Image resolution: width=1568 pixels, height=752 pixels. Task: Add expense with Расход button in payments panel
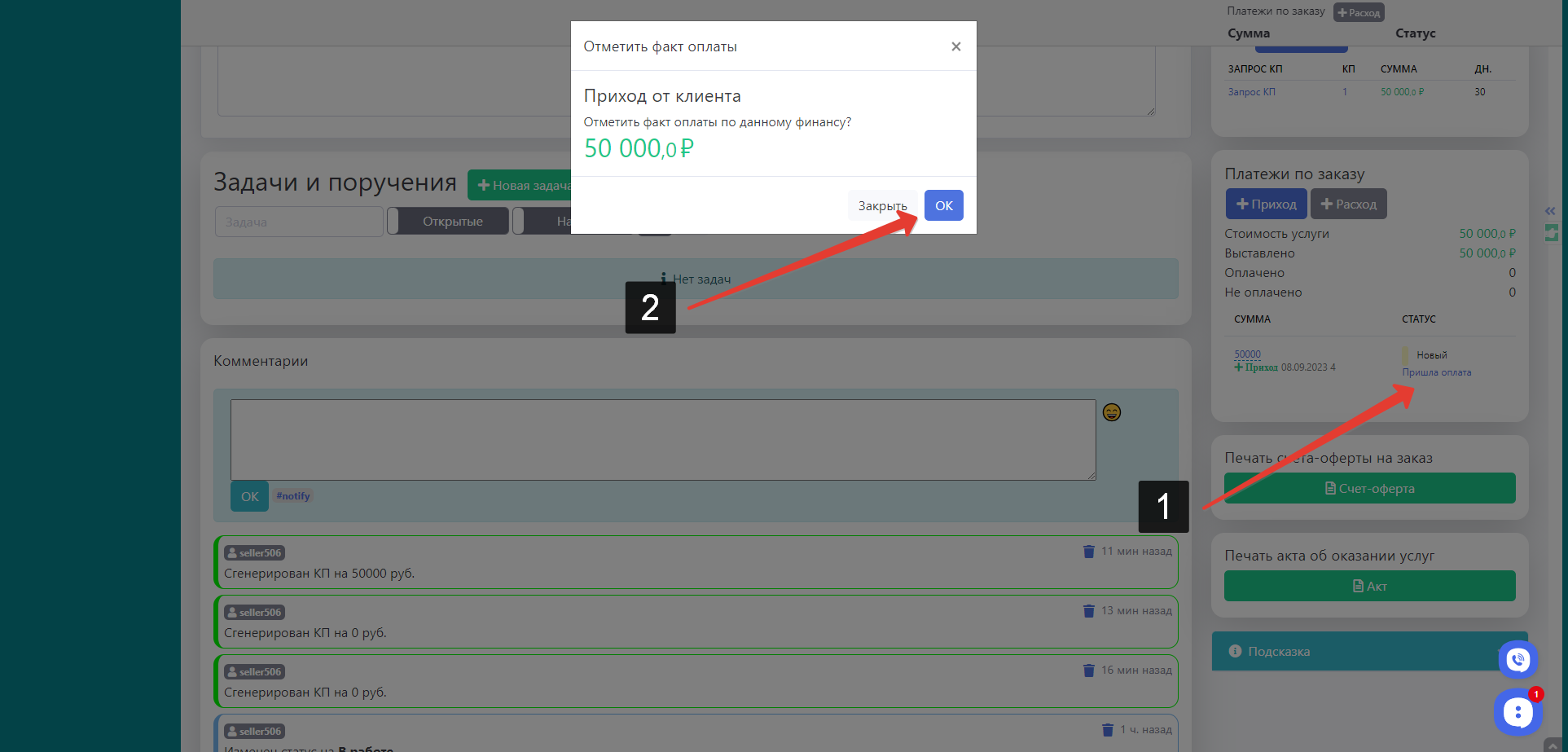click(1348, 204)
